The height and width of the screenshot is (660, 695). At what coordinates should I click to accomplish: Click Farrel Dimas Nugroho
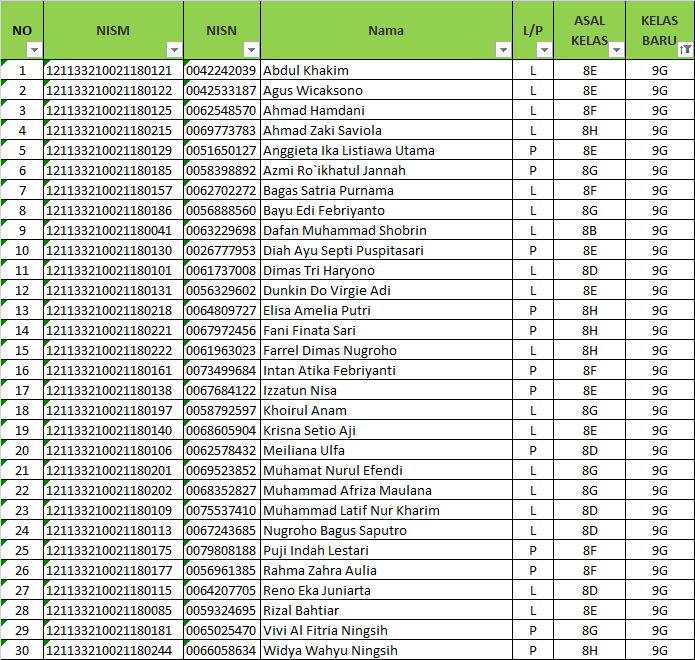[330, 351]
